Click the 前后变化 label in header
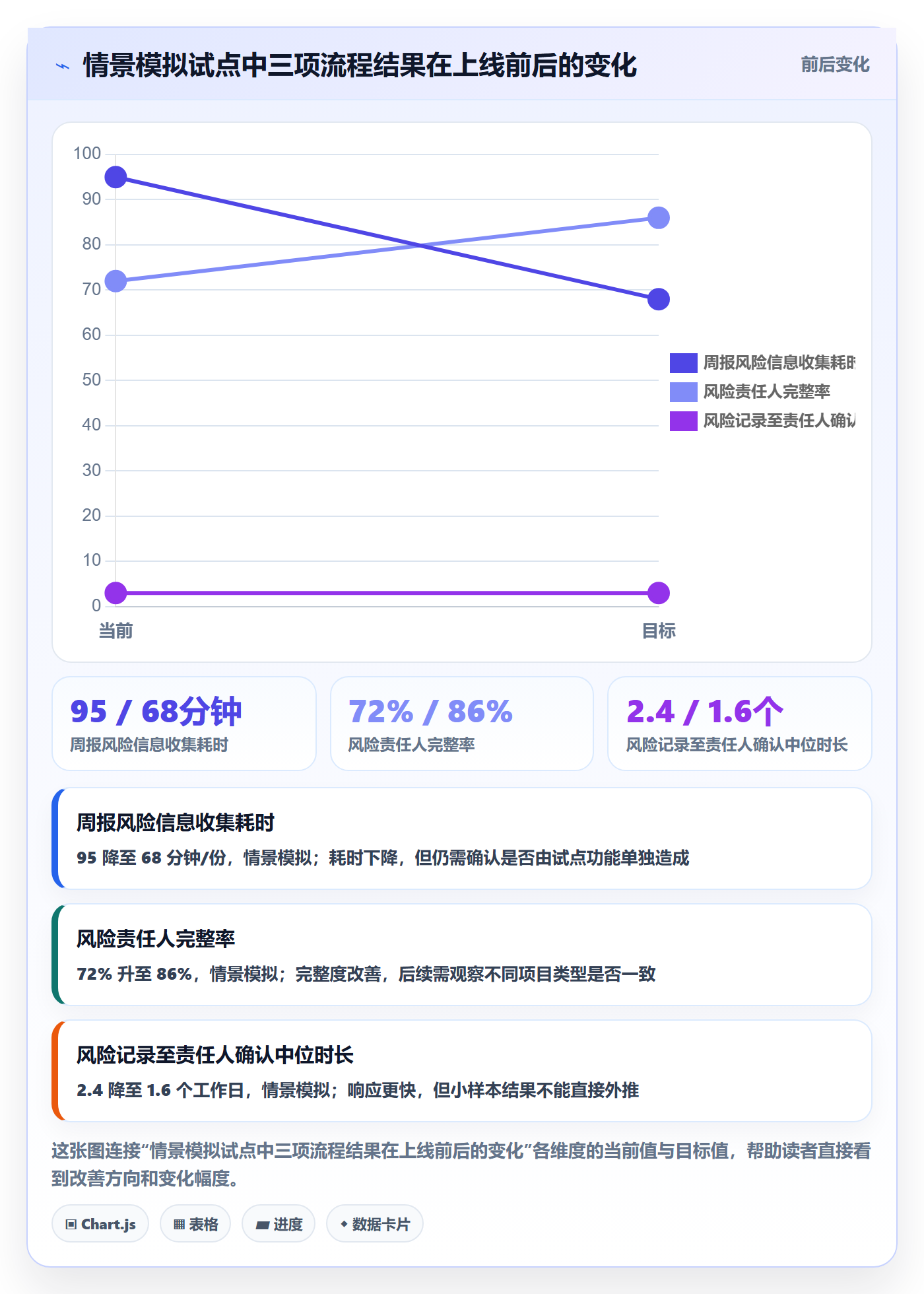The height and width of the screenshot is (1294, 924). coord(835,65)
